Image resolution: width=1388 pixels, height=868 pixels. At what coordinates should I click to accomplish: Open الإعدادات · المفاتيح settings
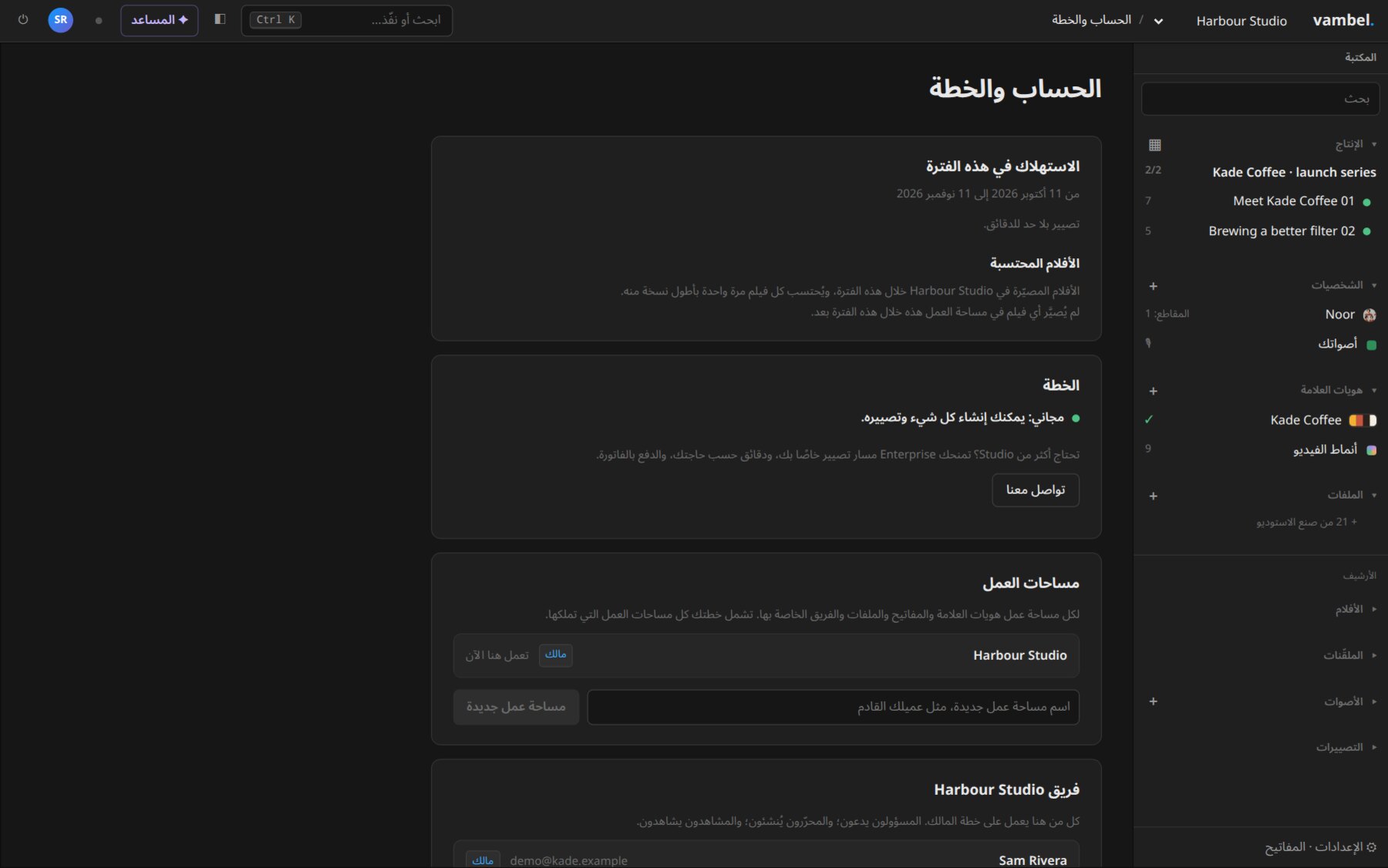pos(1321,847)
